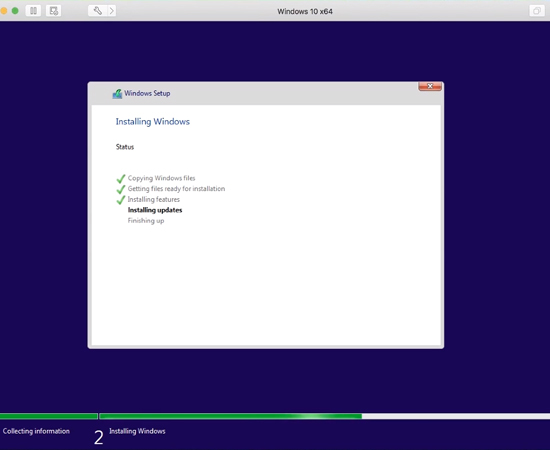Image resolution: width=550 pixels, height=450 pixels.
Task: Pause the virtual machine
Action: pos(33,11)
